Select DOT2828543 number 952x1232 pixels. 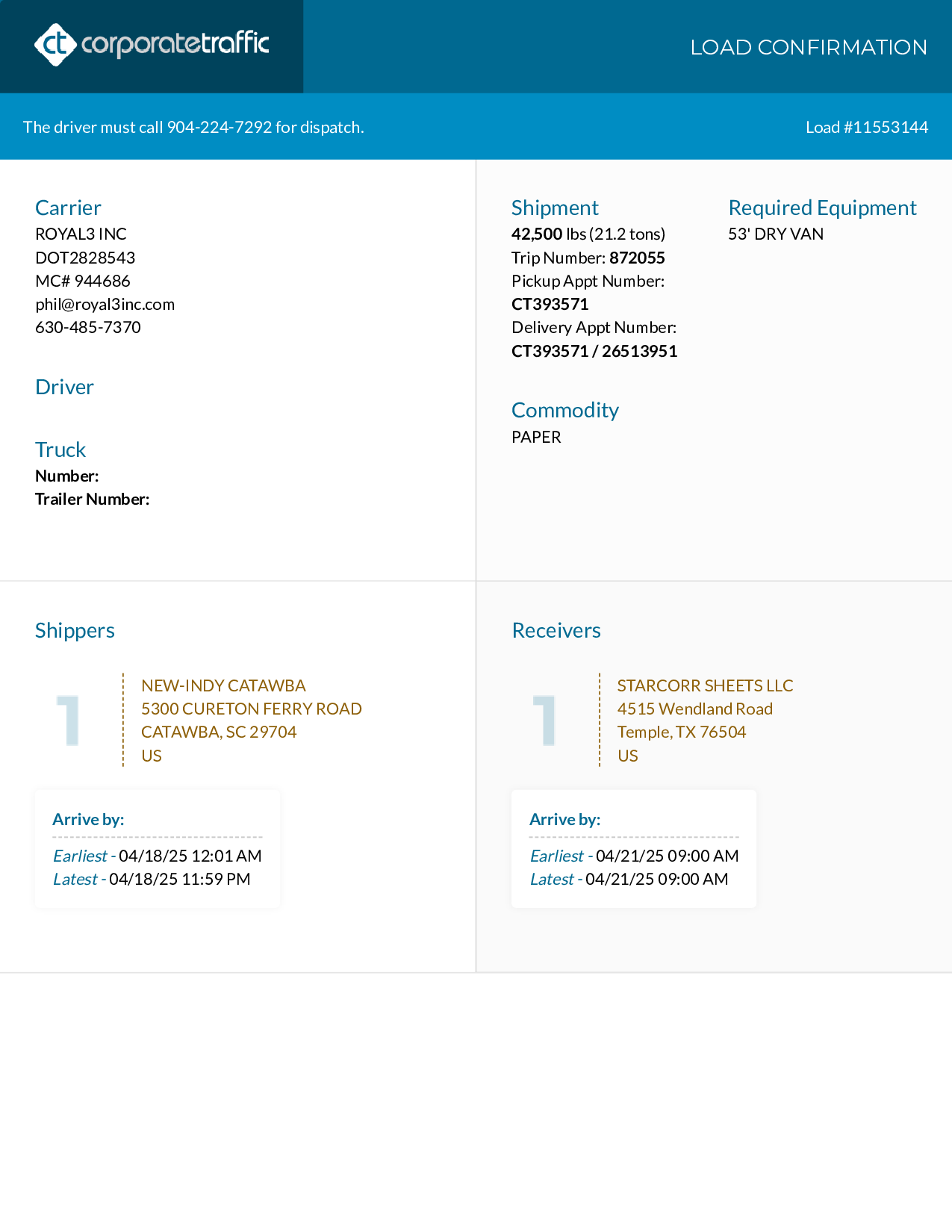pyautogui.click(x=85, y=258)
